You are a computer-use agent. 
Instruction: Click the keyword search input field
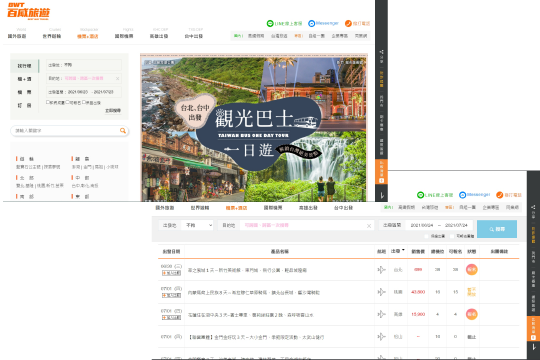(x=66, y=131)
